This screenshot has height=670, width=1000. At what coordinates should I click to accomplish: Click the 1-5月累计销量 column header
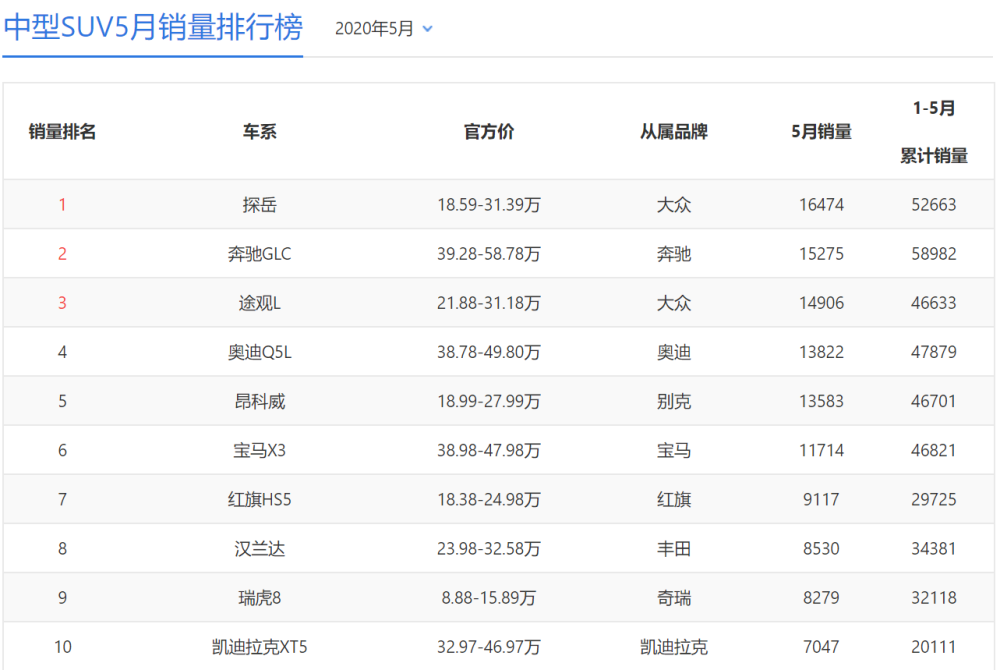tap(934, 132)
